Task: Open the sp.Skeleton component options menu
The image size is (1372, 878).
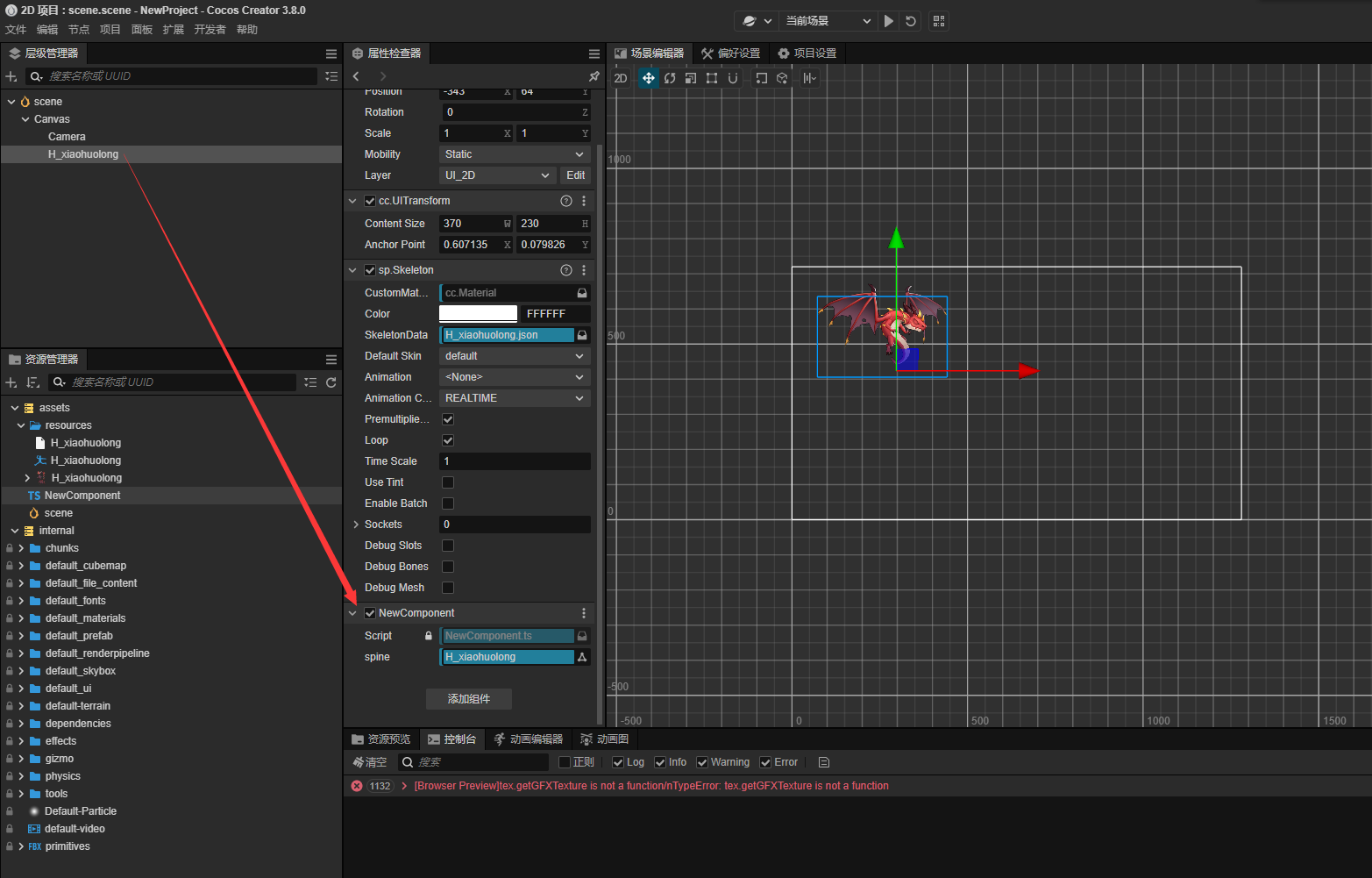Action: tap(584, 270)
